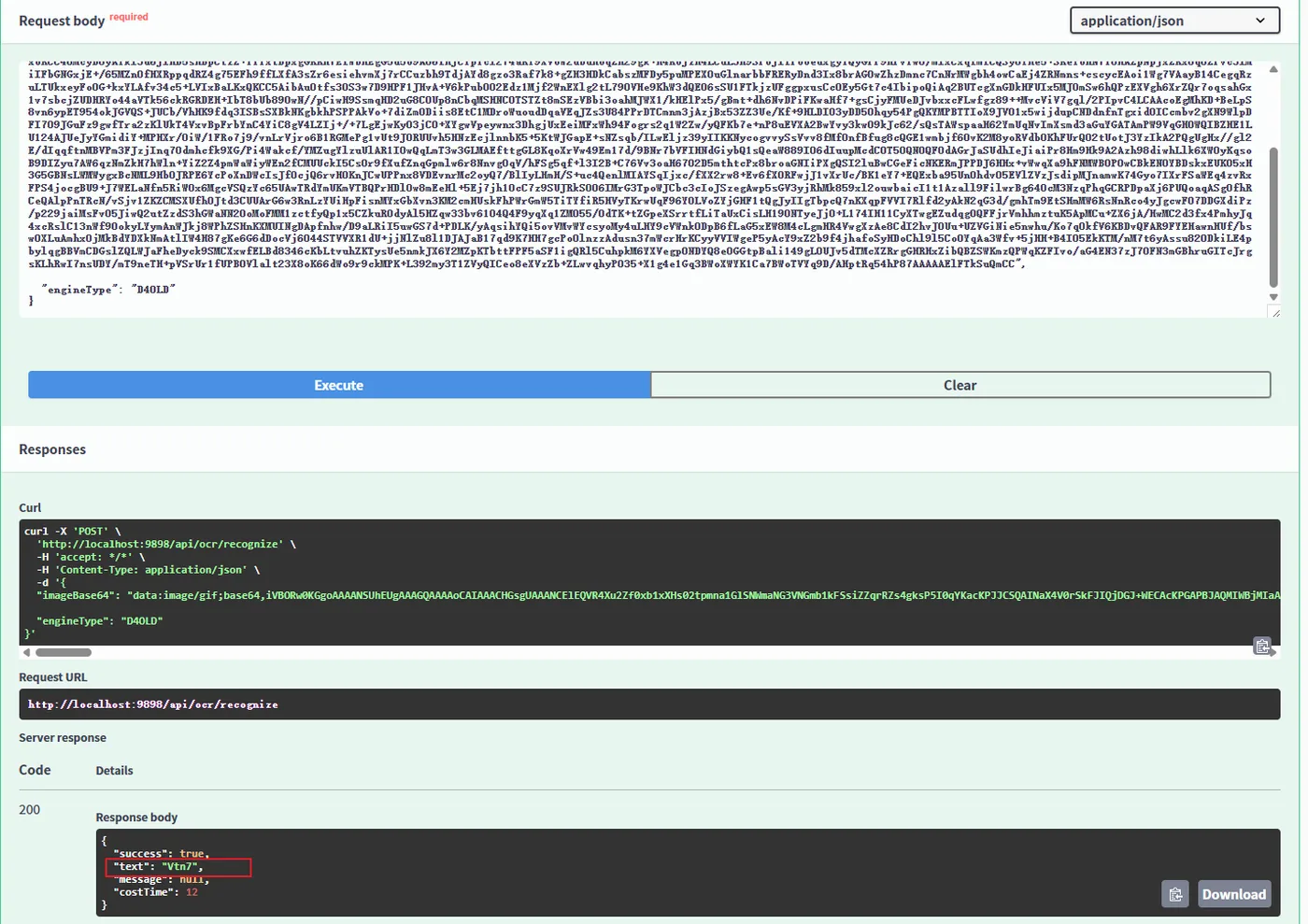Viewport: 1308px width, 924px height.
Task: Click the "engineType": "D4OLD" line in request body
Action: [x=108, y=290]
